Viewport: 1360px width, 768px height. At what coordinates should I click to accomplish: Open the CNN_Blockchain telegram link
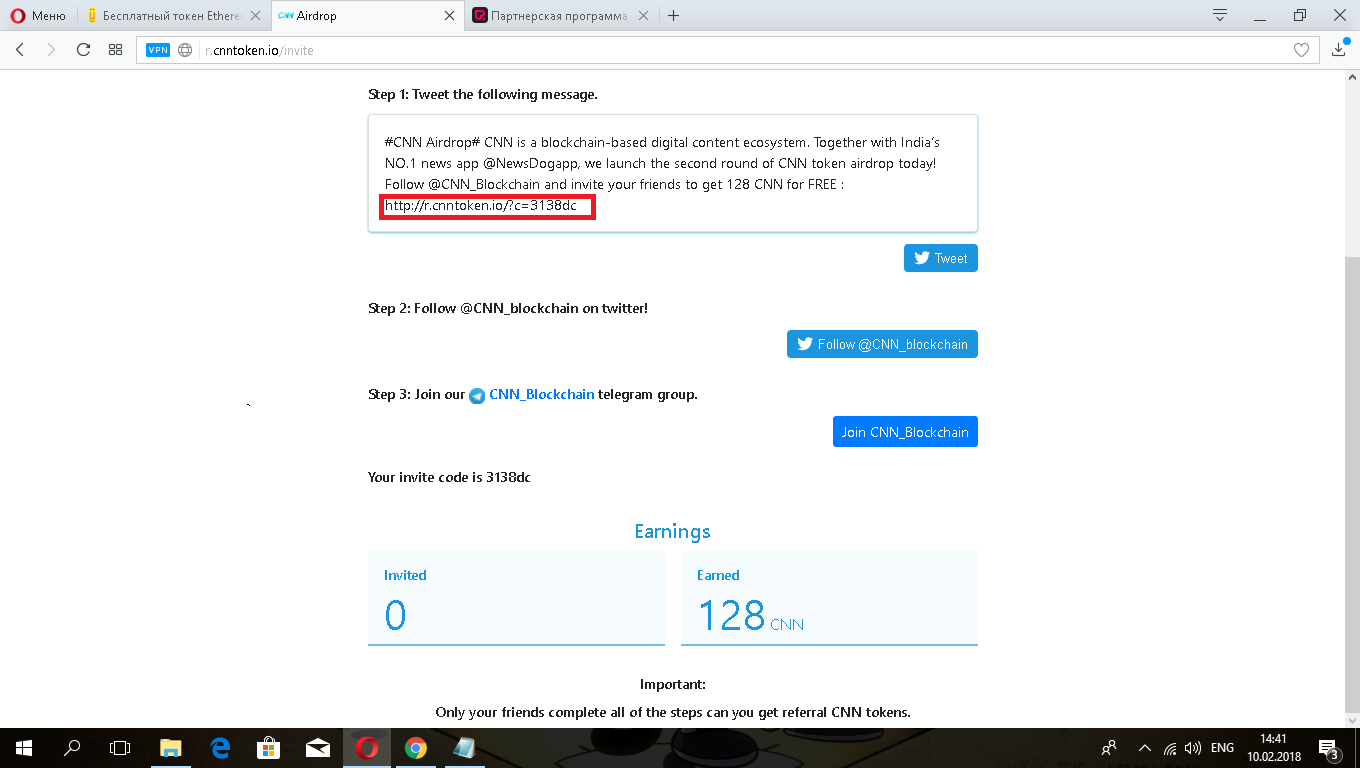click(x=541, y=394)
